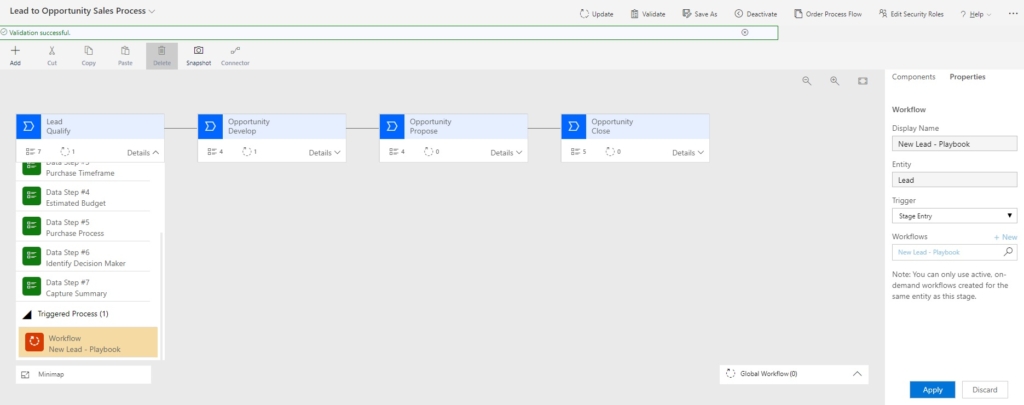The height and width of the screenshot is (405, 1024).
Task: Fit the process to the canvas
Action: (x=863, y=80)
